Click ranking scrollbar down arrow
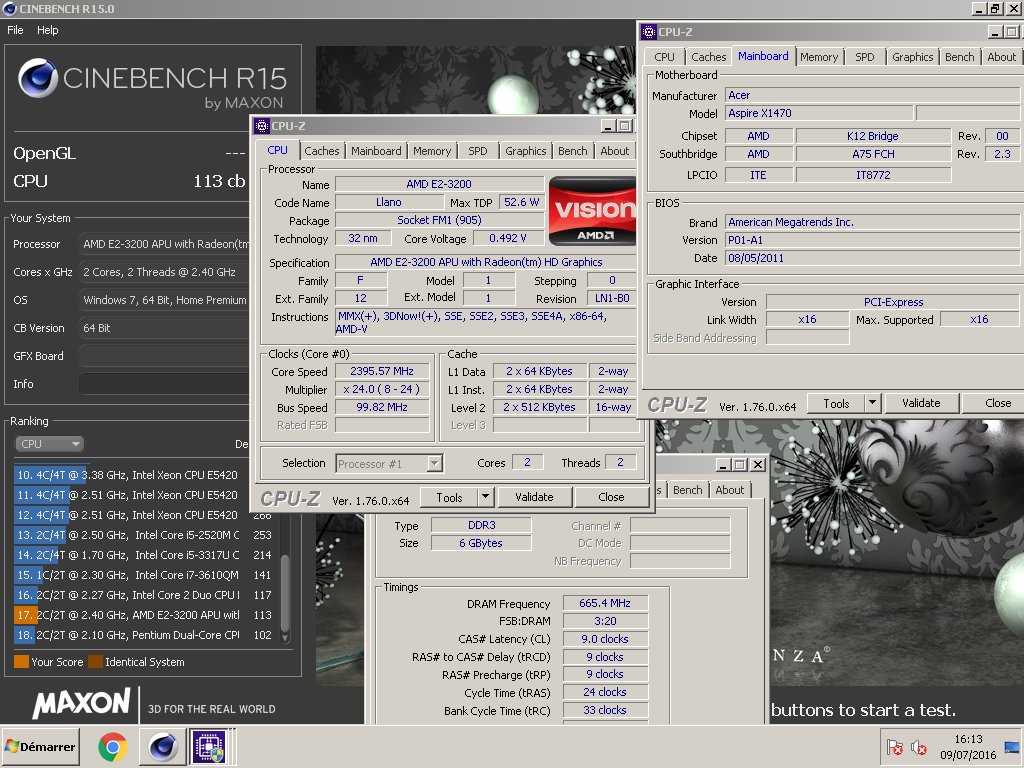This screenshot has height=768, width=1024. (285, 637)
